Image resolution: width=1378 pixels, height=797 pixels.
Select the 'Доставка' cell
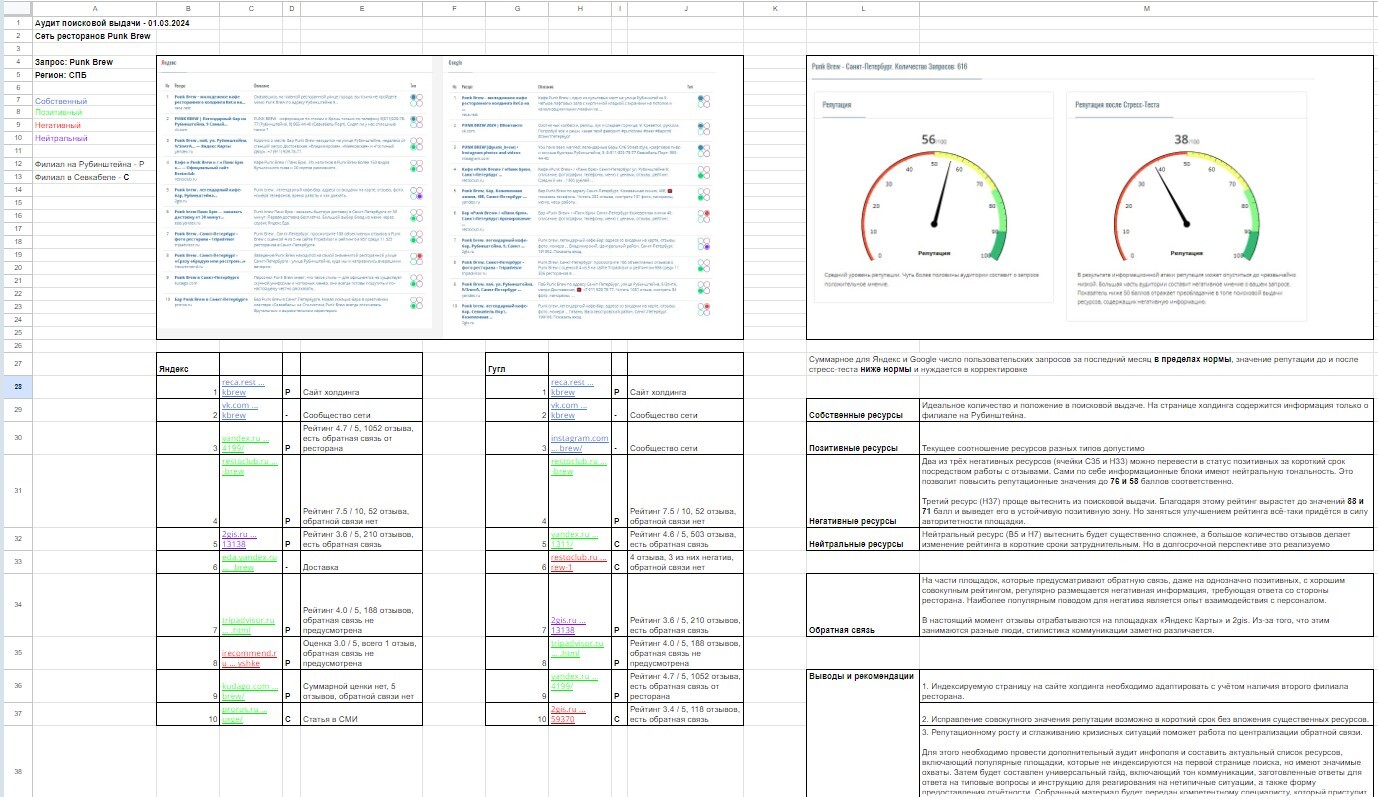361,562
